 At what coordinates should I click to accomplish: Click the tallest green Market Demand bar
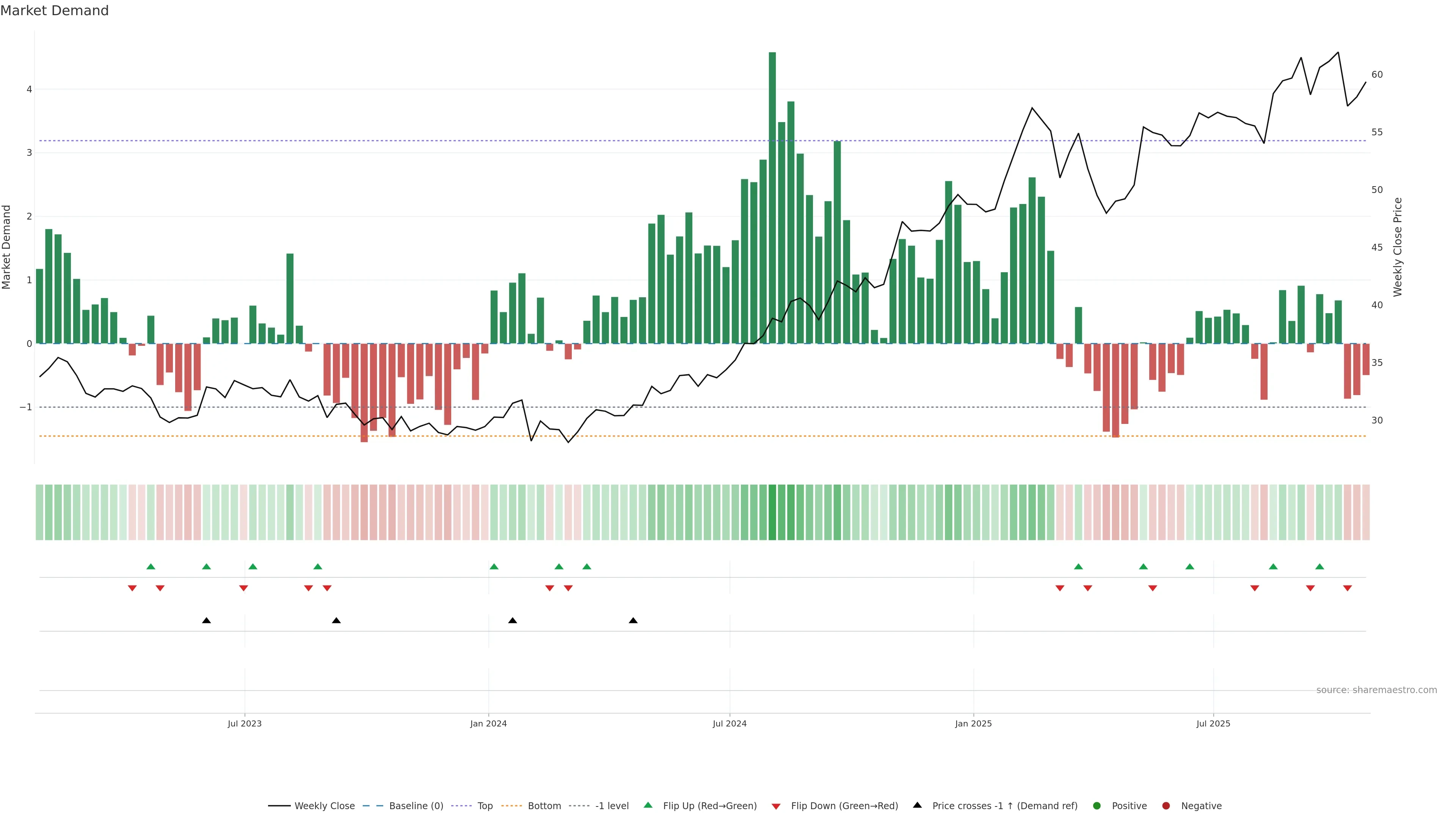pyautogui.click(x=772, y=198)
